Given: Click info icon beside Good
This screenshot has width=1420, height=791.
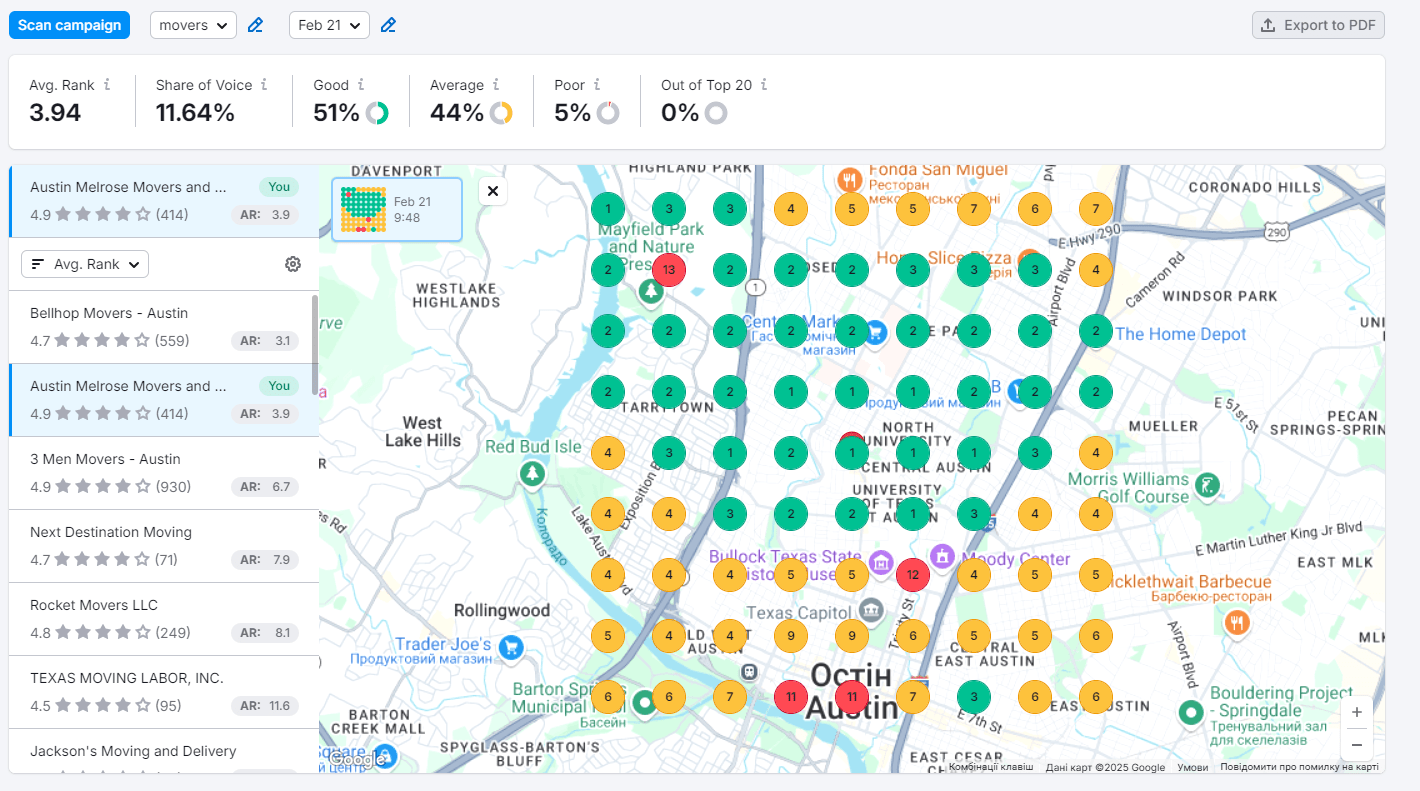Looking at the screenshot, I should (361, 85).
